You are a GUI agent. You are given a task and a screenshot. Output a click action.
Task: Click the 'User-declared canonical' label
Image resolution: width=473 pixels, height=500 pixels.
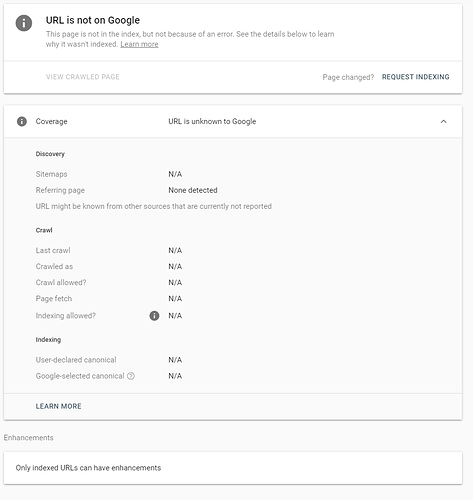point(76,360)
